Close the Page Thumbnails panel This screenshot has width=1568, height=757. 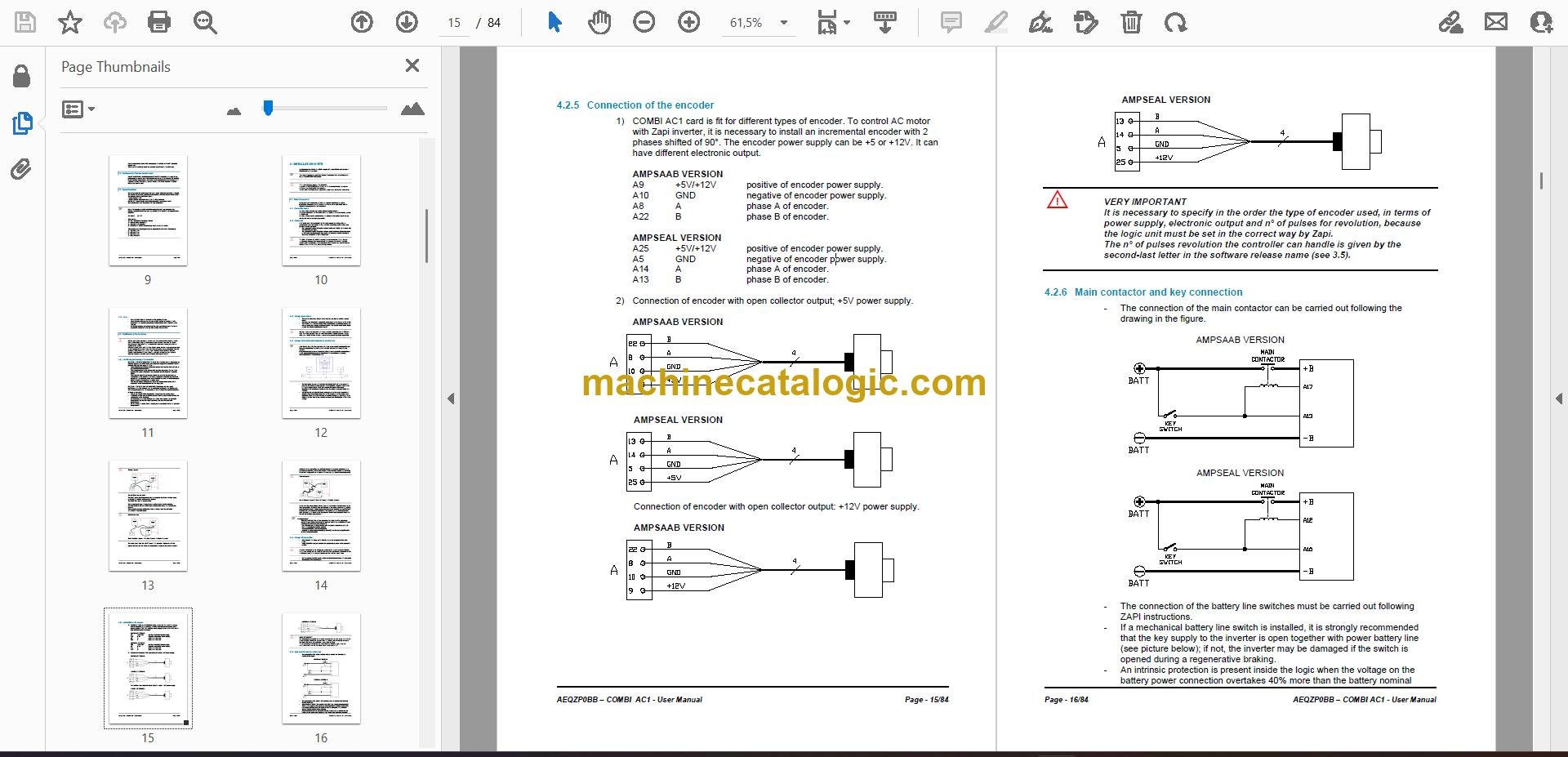412,65
